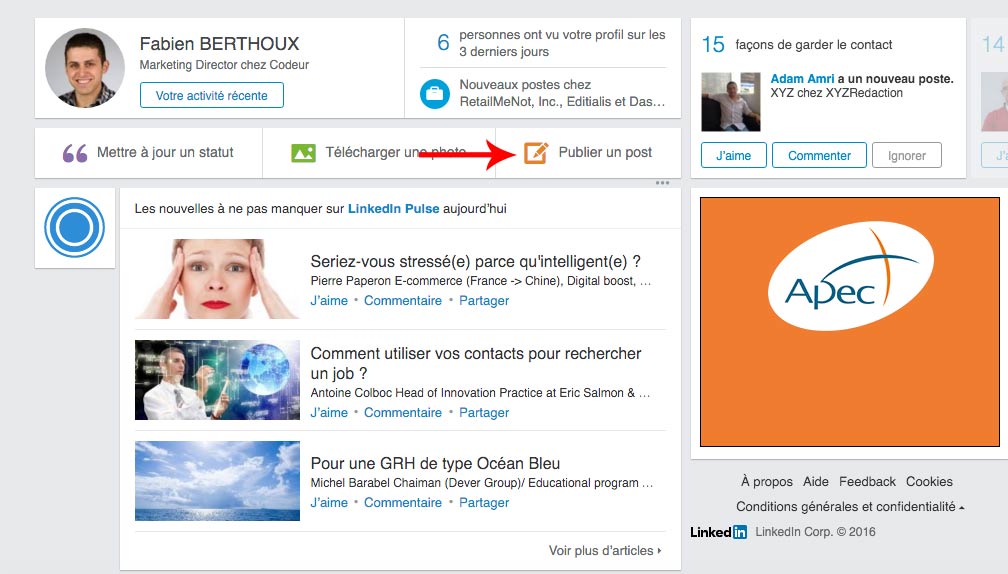This screenshot has height=574, width=1008.
Task: Open the three-dots options above Pulse feed
Action: [x=662, y=183]
